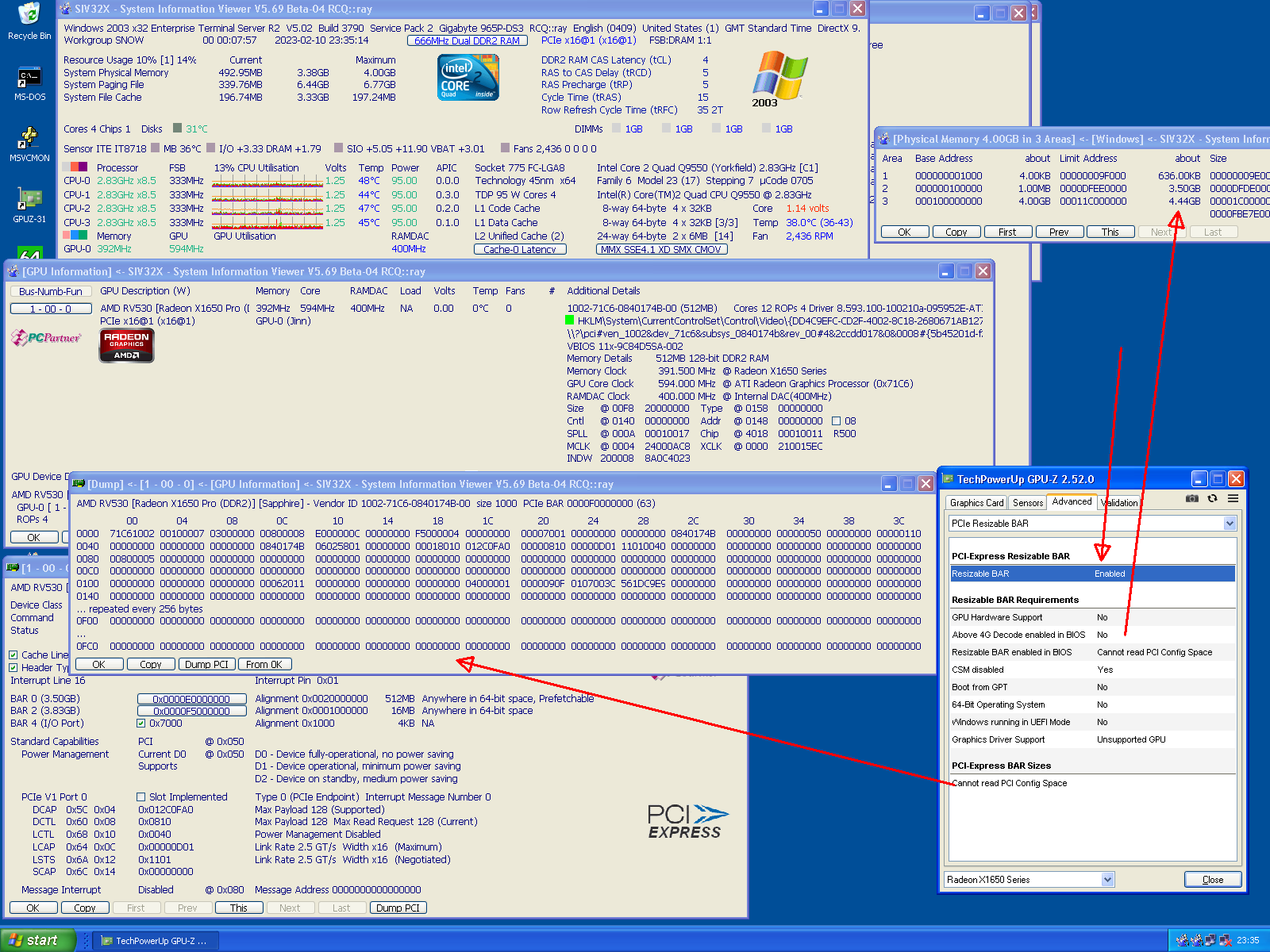Image resolution: width=1270 pixels, height=952 pixels.
Task: Click Dump PCI in the PCI details window
Action: 398,908
